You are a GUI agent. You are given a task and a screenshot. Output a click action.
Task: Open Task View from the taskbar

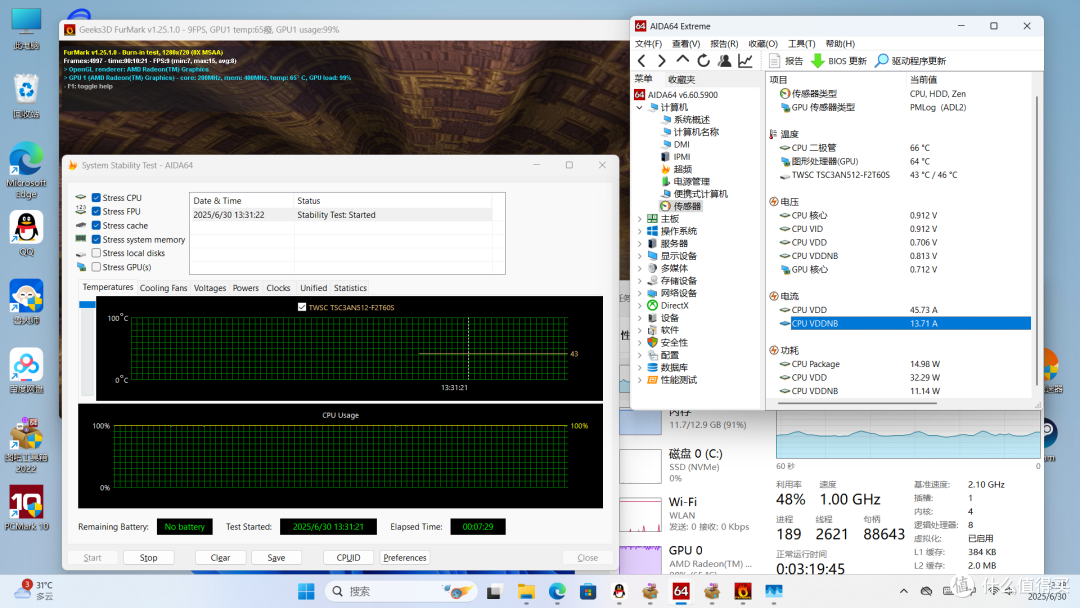pyautogui.click(x=494, y=591)
